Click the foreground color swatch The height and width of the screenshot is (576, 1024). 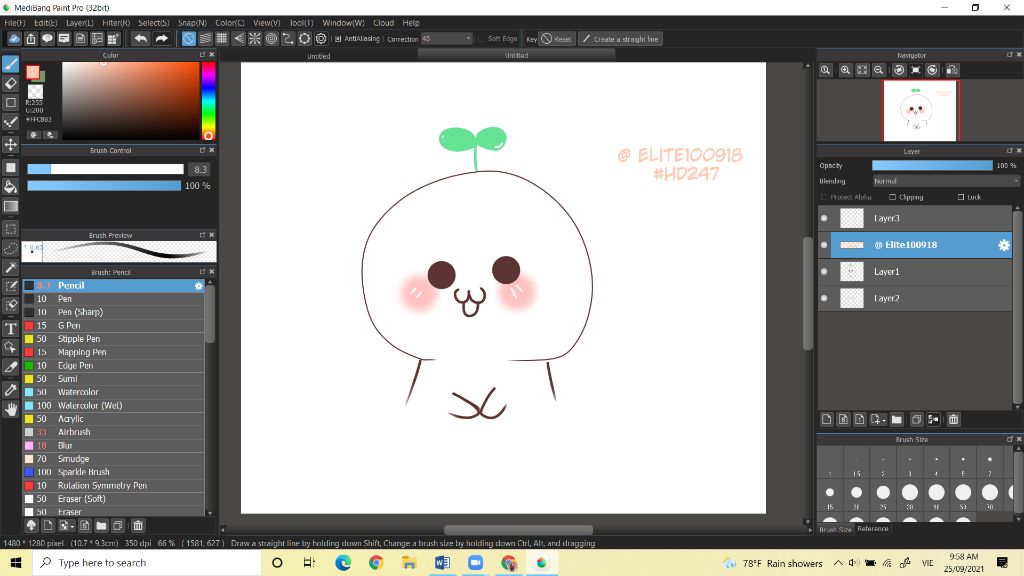pos(33,72)
